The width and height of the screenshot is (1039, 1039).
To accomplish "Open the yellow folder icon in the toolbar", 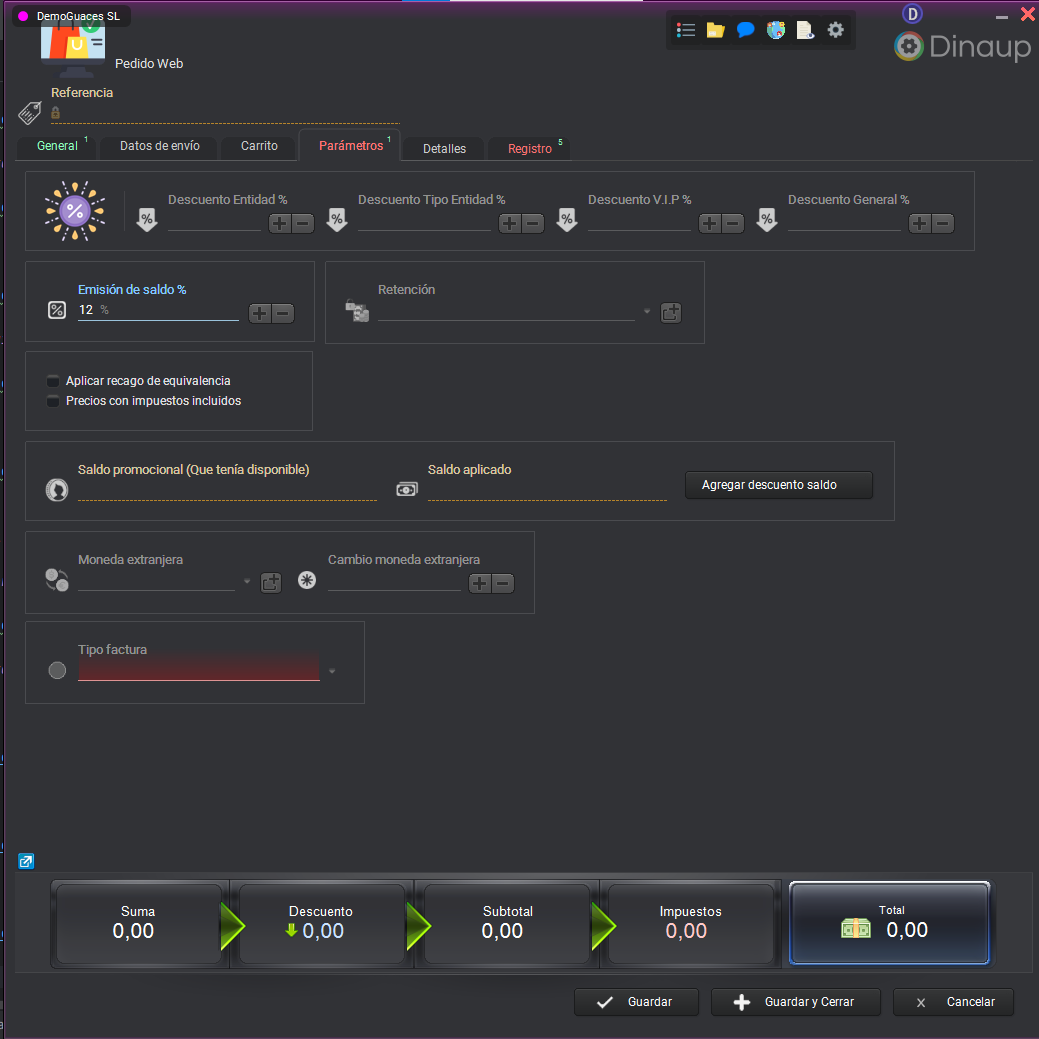I will [x=716, y=29].
